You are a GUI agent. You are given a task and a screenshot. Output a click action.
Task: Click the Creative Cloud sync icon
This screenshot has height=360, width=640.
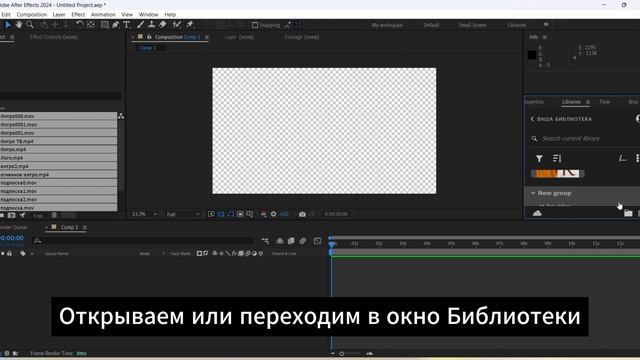coord(537,213)
